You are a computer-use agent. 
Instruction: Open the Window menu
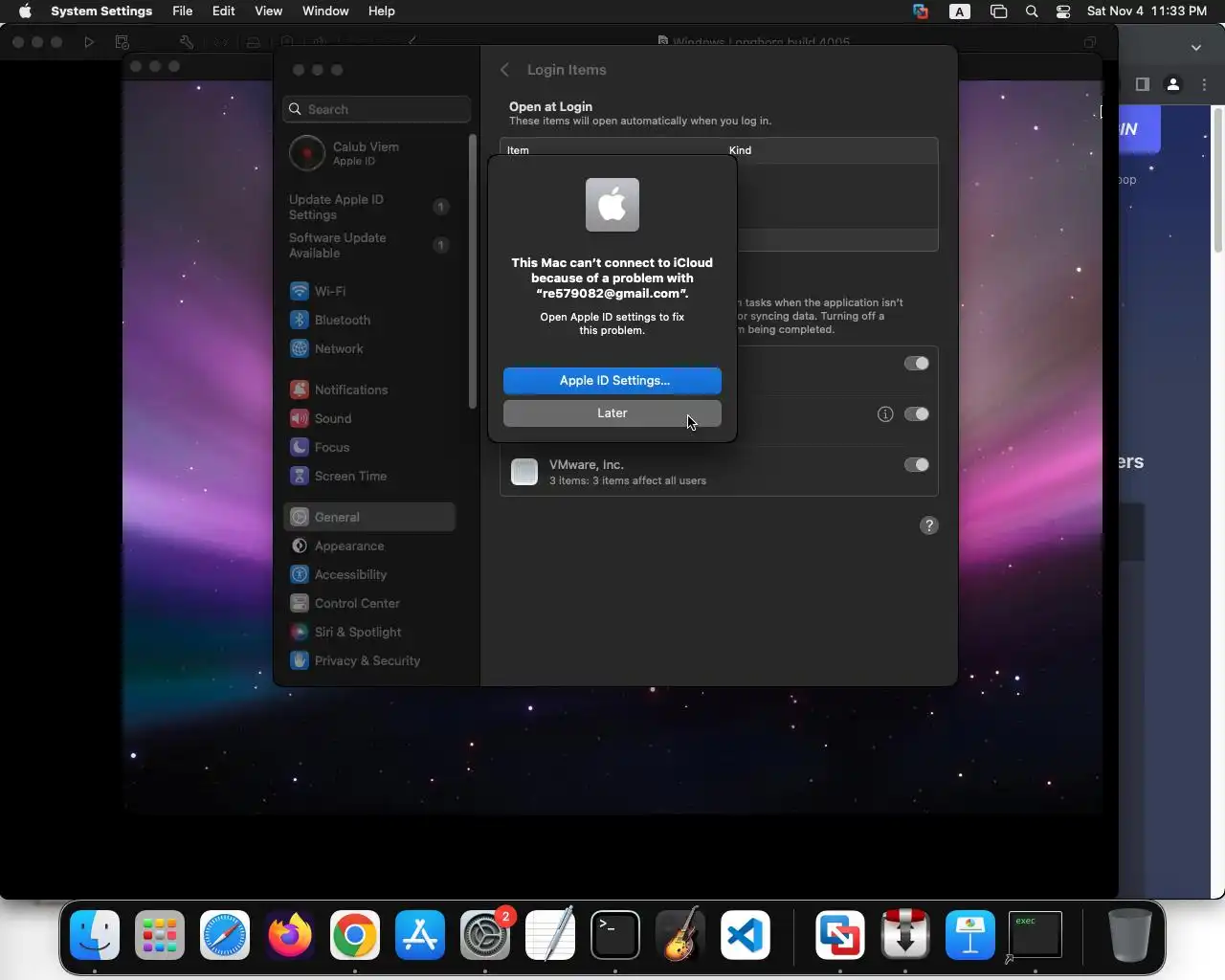pyautogui.click(x=325, y=11)
